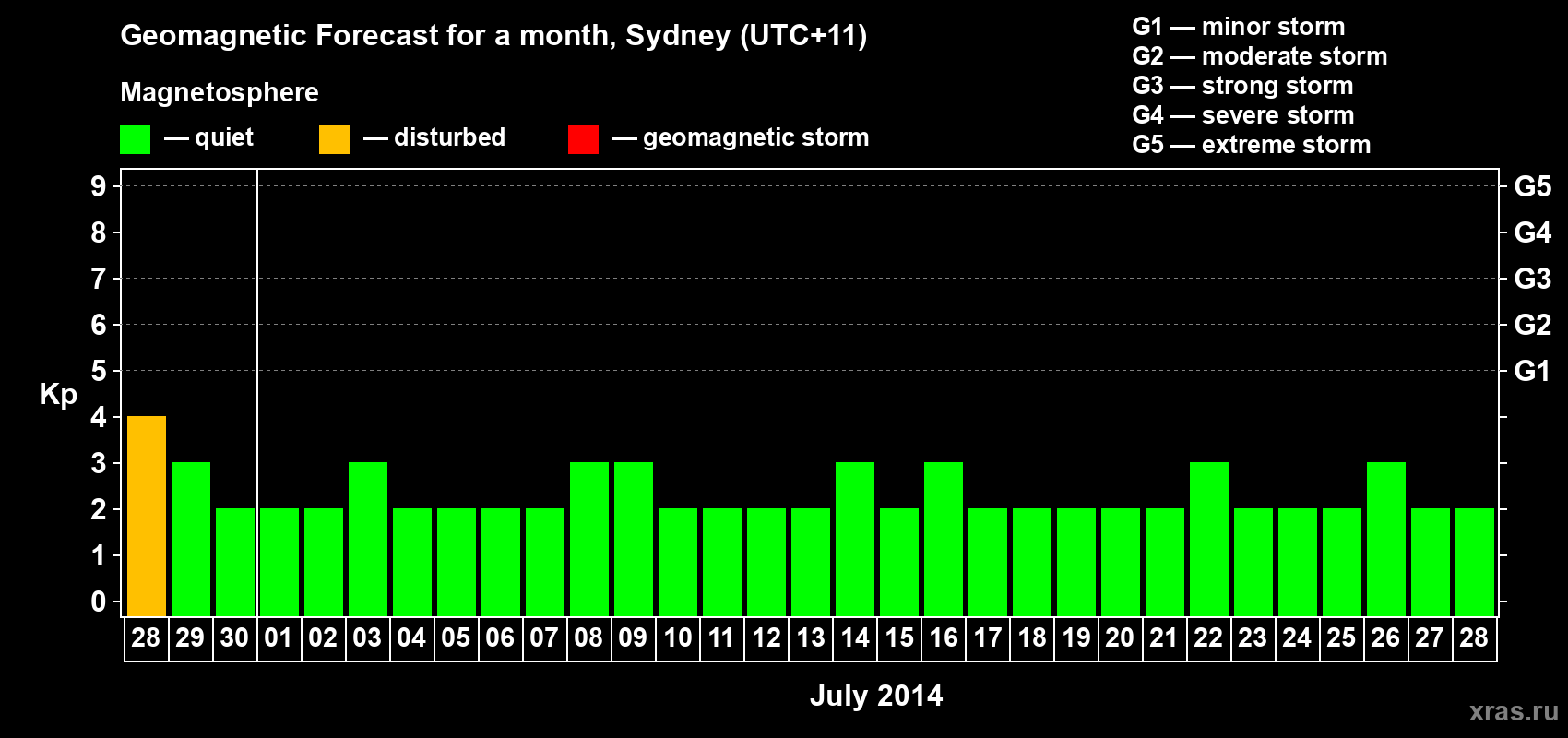
Task: Click the 'Kp' axis label
Action: 58,395
